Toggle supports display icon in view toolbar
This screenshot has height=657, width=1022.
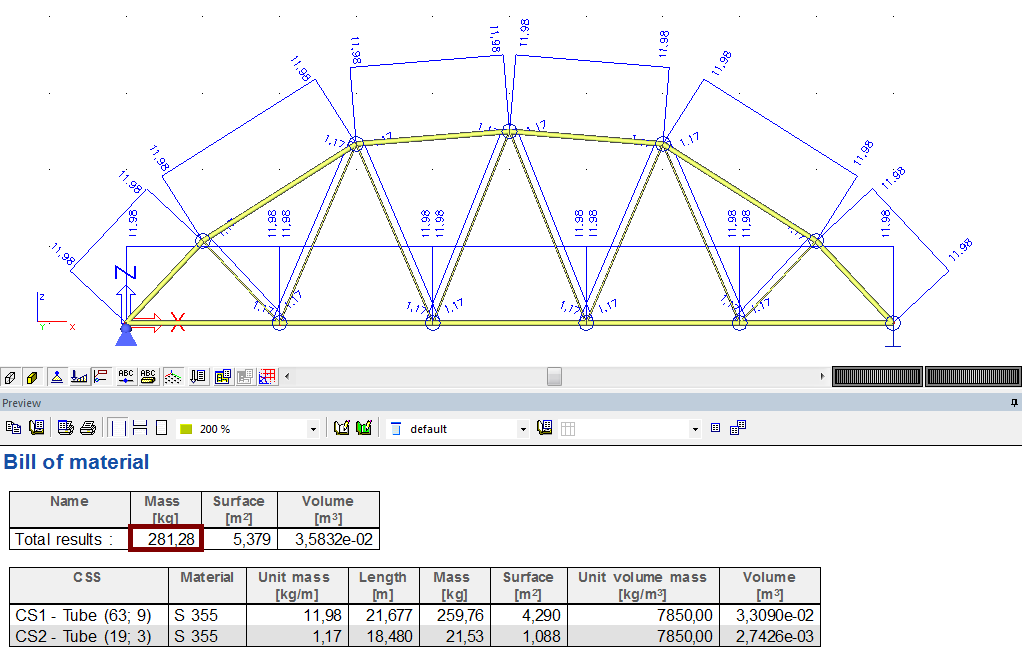pos(57,377)
